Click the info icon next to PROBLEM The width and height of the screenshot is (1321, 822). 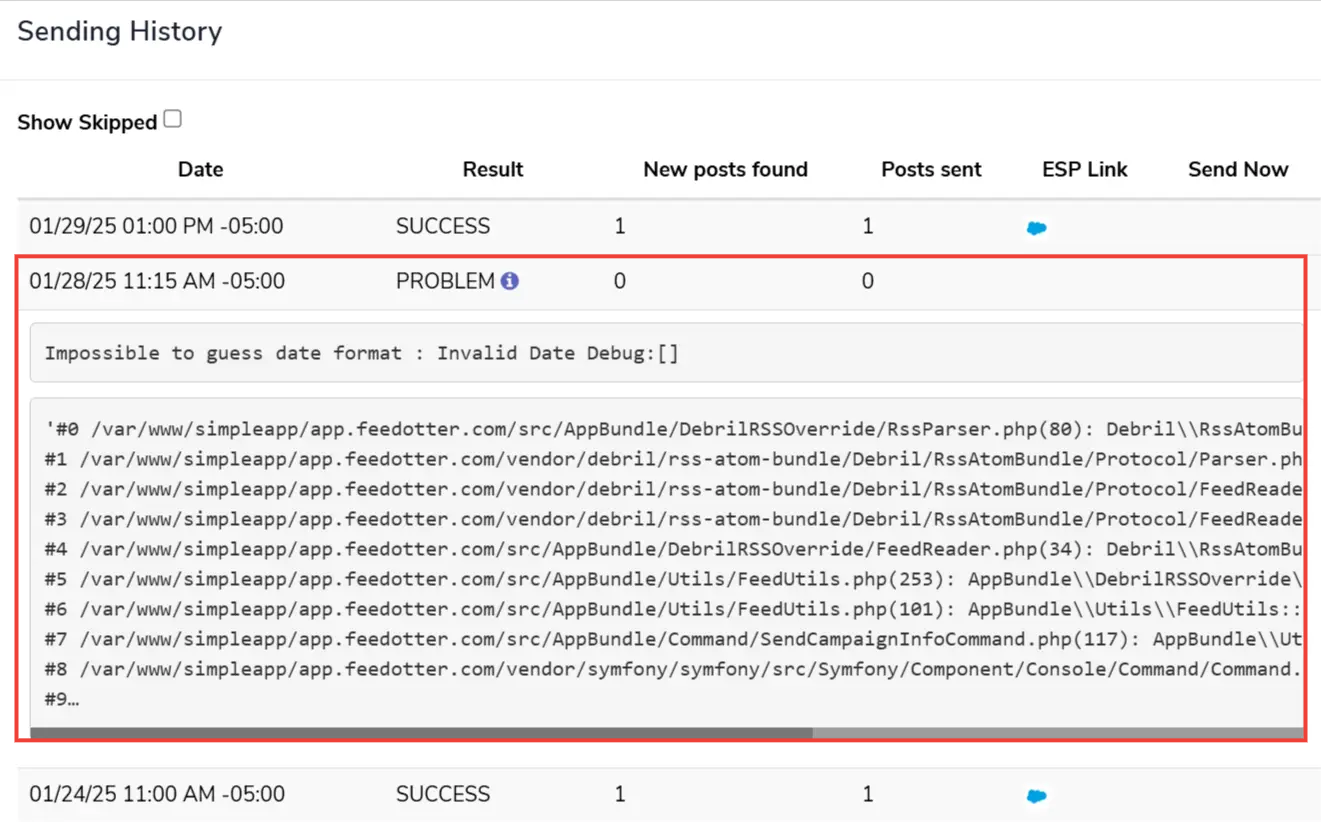510,281
